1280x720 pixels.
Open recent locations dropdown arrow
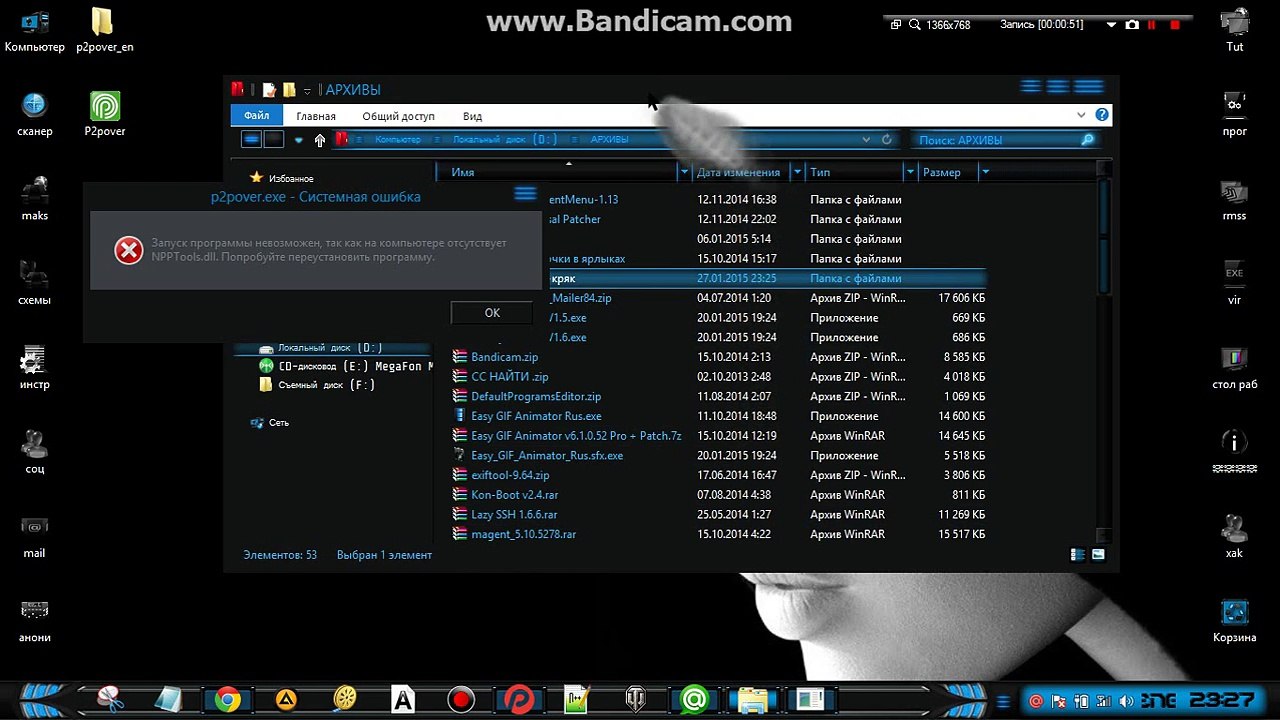[x=298, y=140]
